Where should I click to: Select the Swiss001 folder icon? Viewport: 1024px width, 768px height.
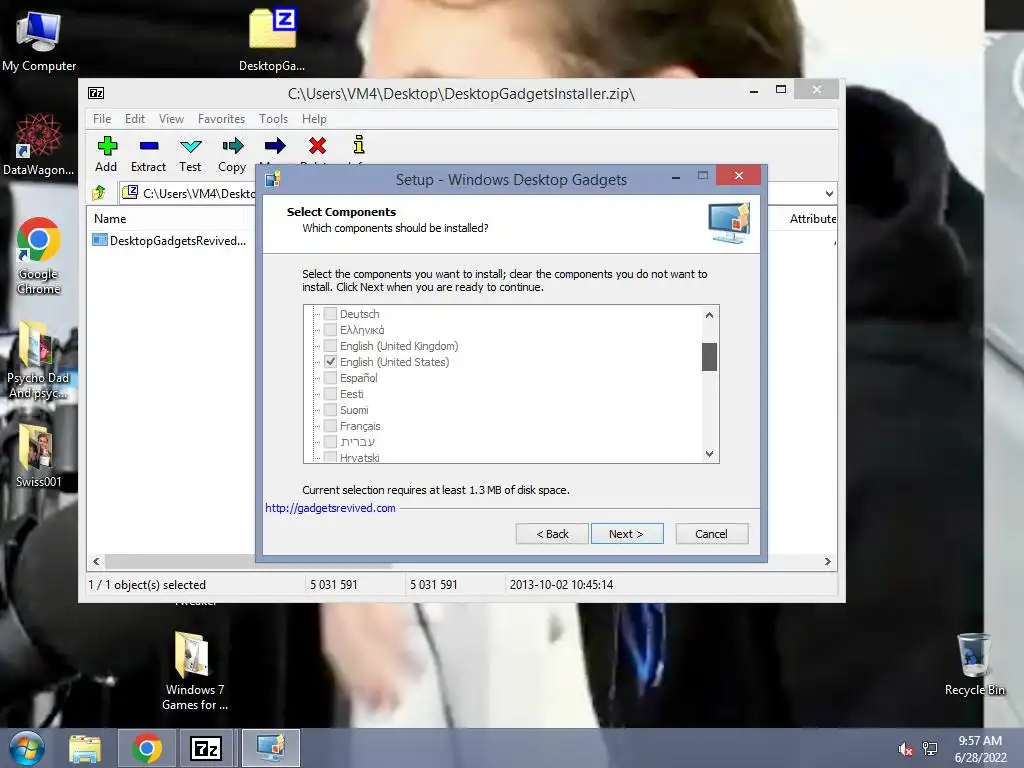[38, 456]
